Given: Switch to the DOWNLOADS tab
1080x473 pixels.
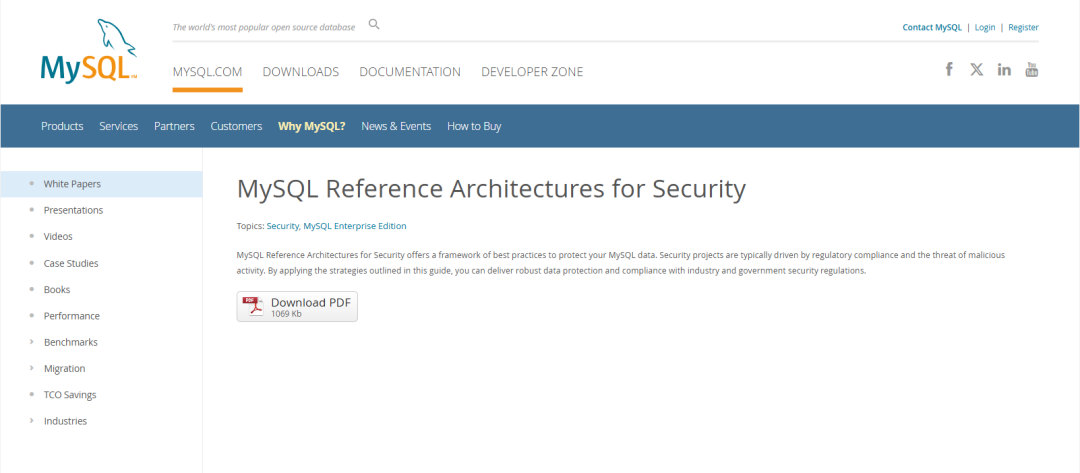Looking at the screenshot, I should pos(301,72).
